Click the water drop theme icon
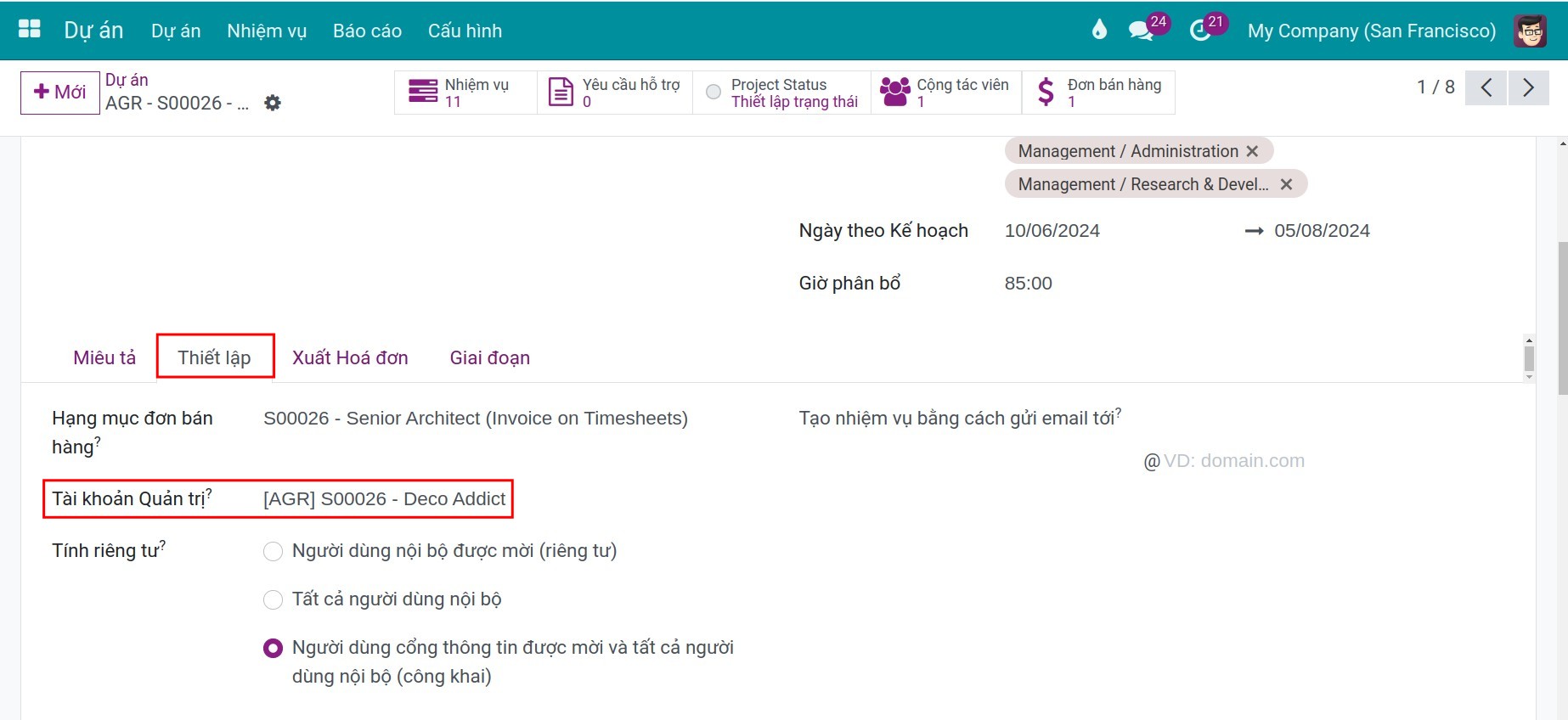The image size is (1568, 720). 1099,31
